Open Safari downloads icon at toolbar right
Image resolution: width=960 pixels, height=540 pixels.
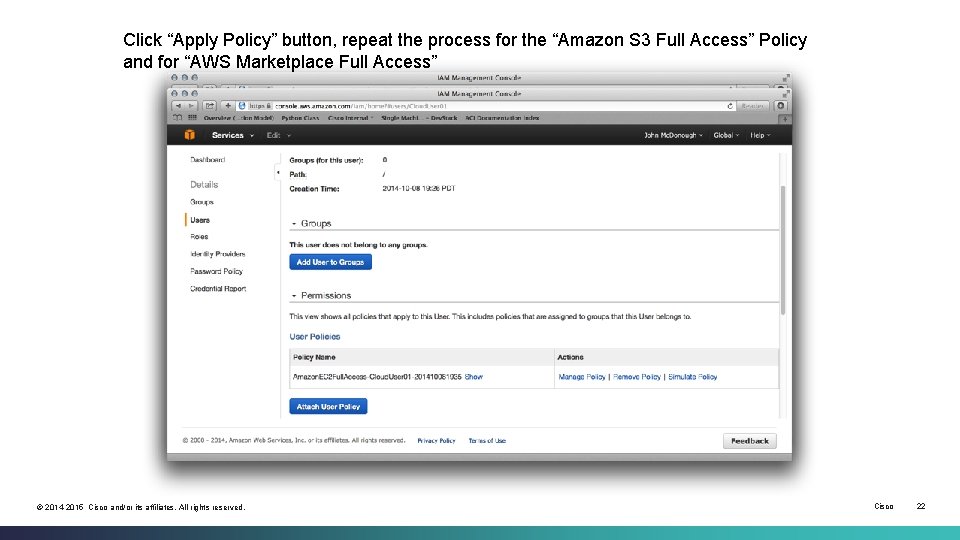781,106
